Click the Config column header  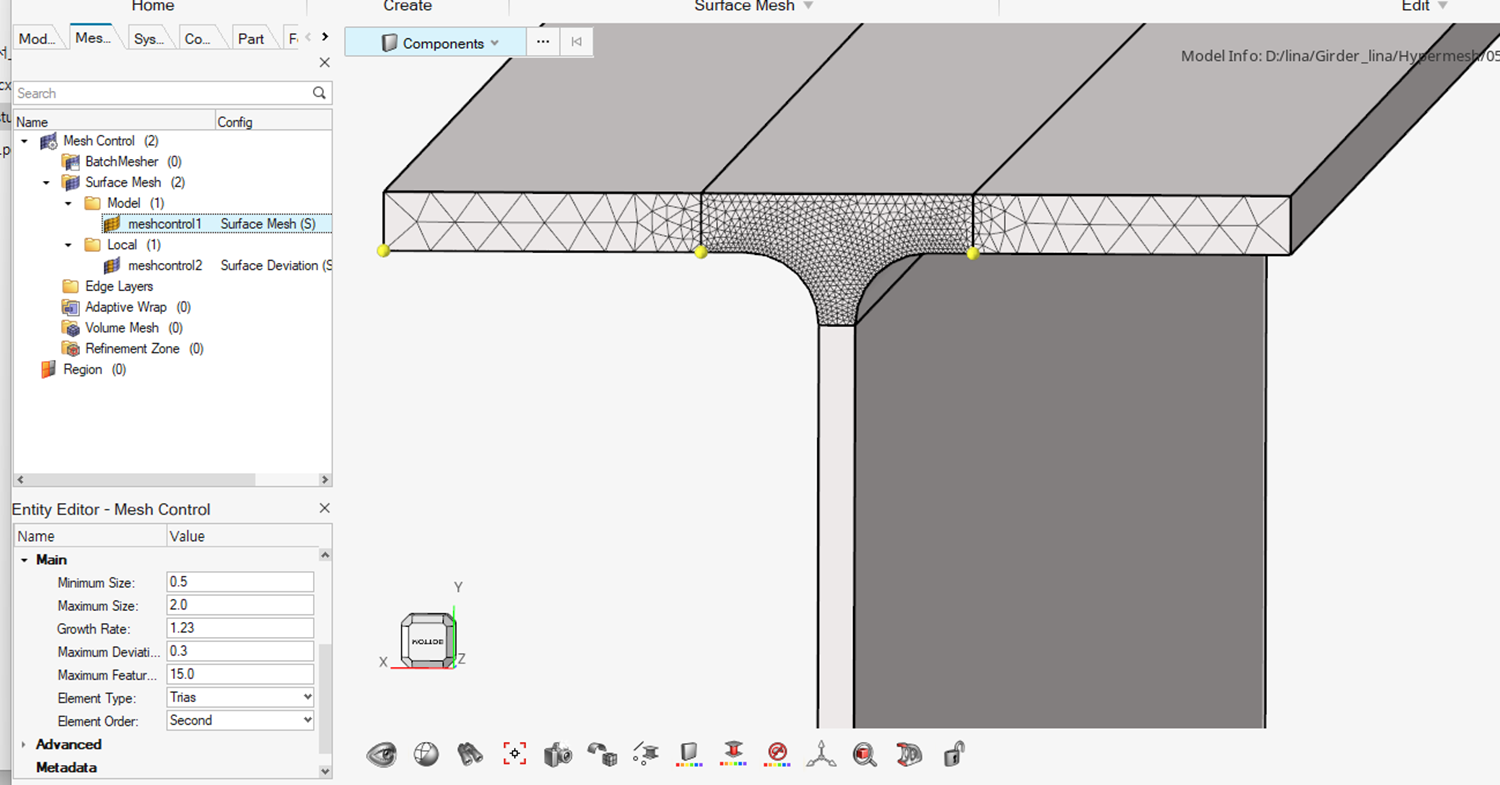(x=273, y=122)
